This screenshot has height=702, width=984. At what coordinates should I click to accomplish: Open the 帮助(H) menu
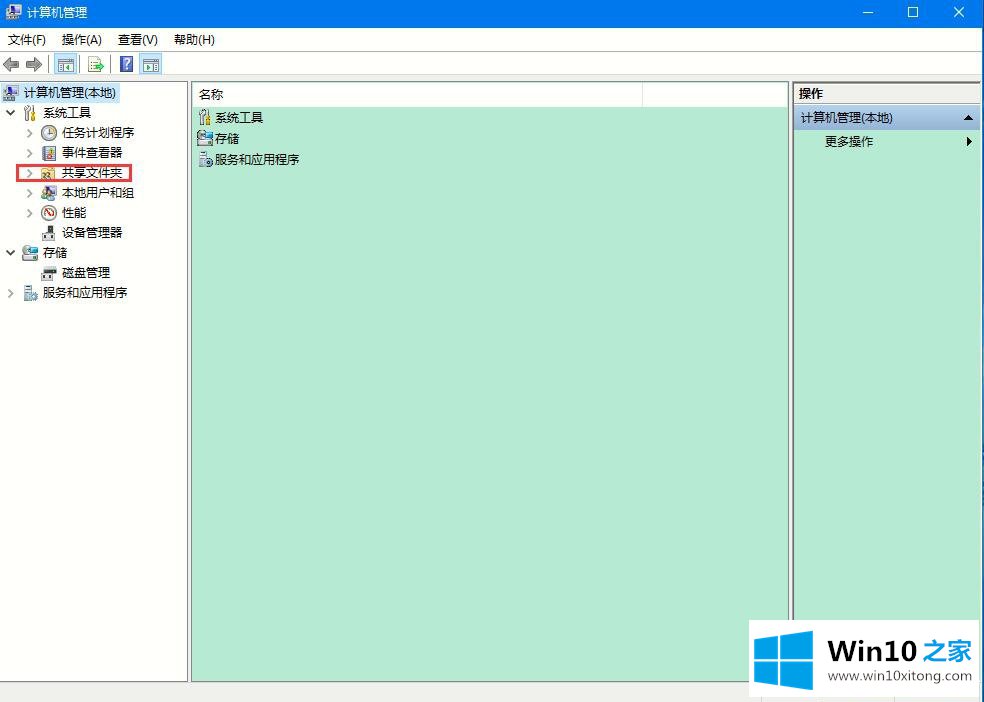pyautogui.click(x=194, y=40)
